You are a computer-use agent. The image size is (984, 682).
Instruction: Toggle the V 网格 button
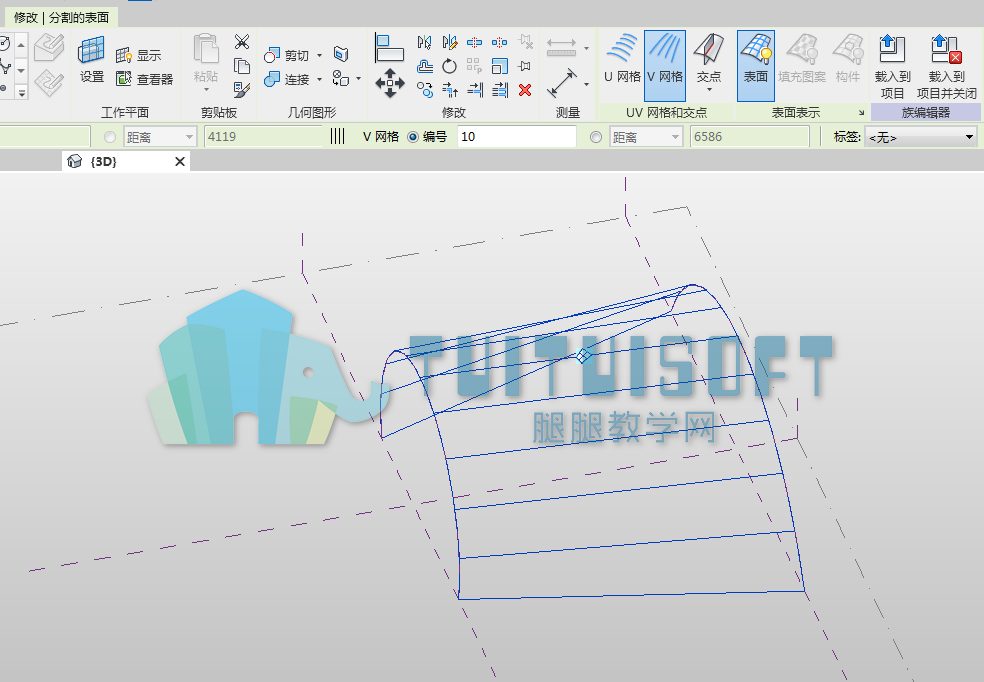pyautogui.click(x=665, y=65)
